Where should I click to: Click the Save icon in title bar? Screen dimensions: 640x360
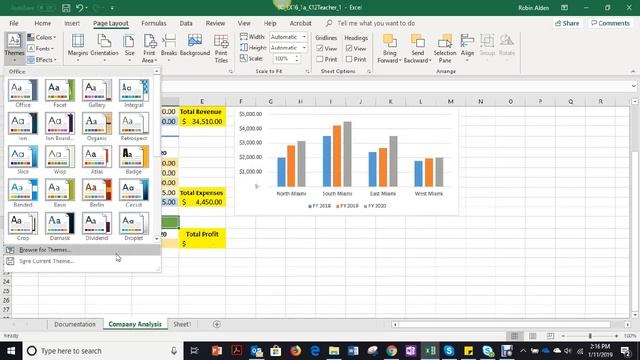pos(66,8)
